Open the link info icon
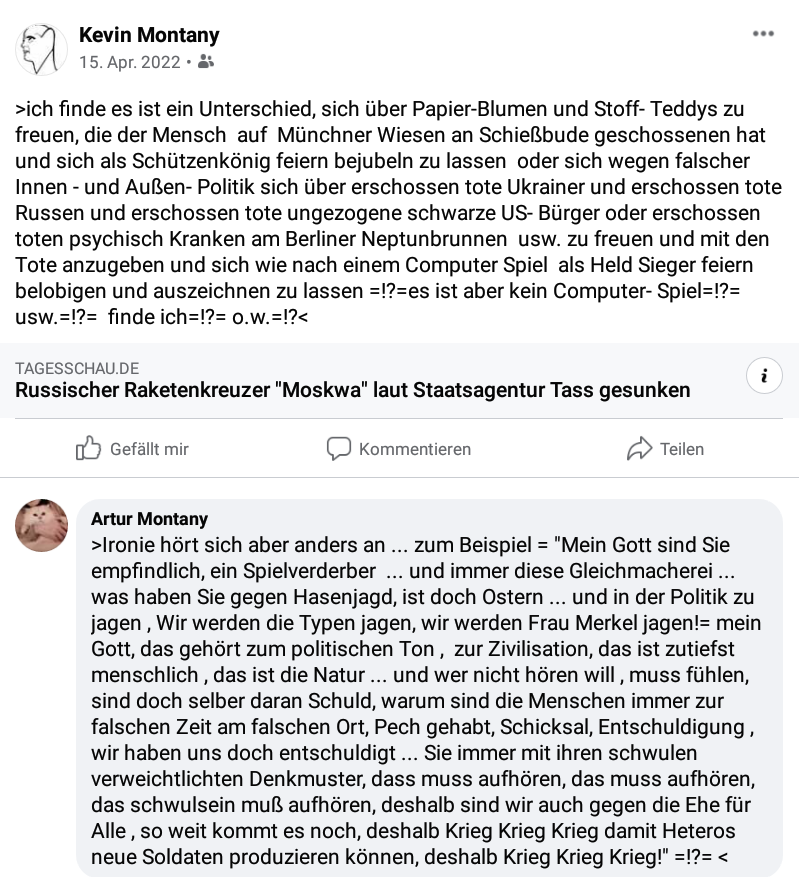Screen dimensions: 799x877 click(x=764, y=375)
